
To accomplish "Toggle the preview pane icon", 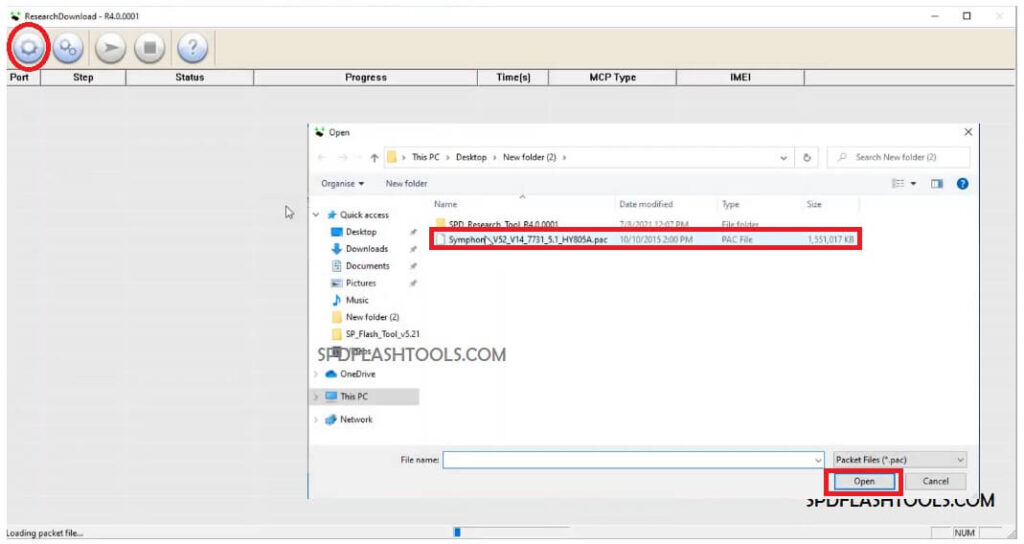I will click(x=937, y=184).
